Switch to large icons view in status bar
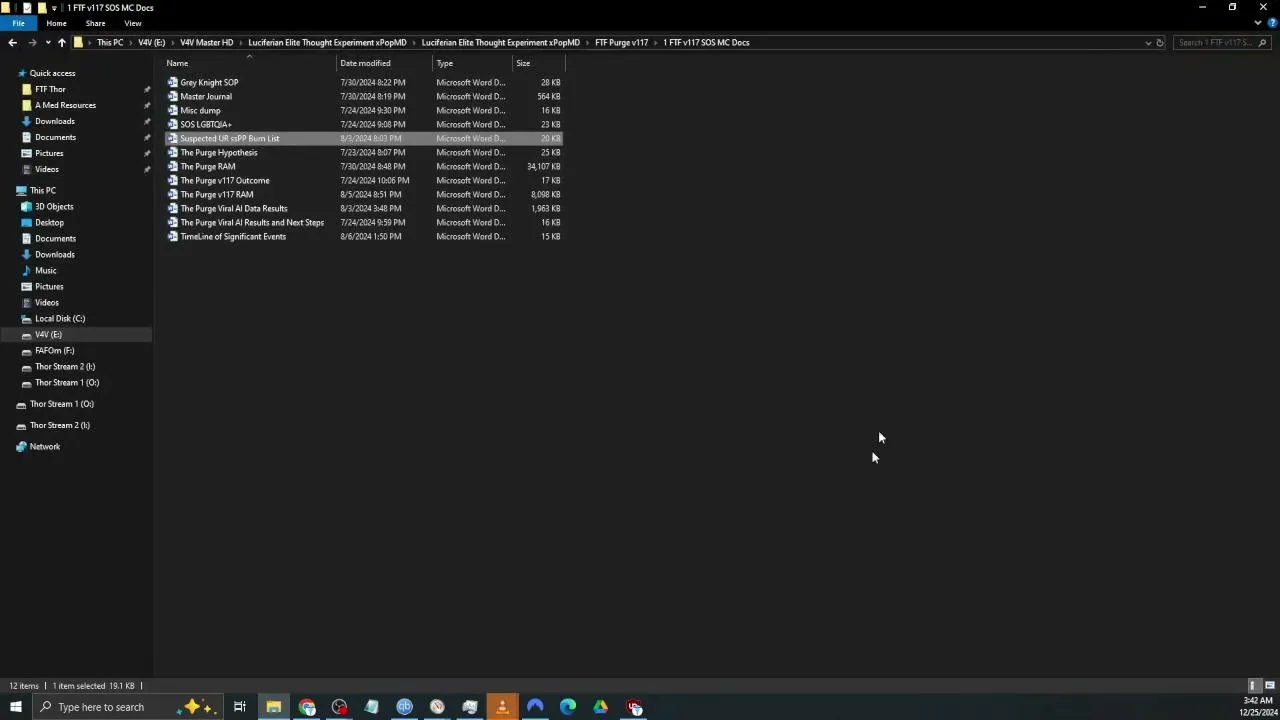This screenshot has width=1280, height=720. (1269, 686)
